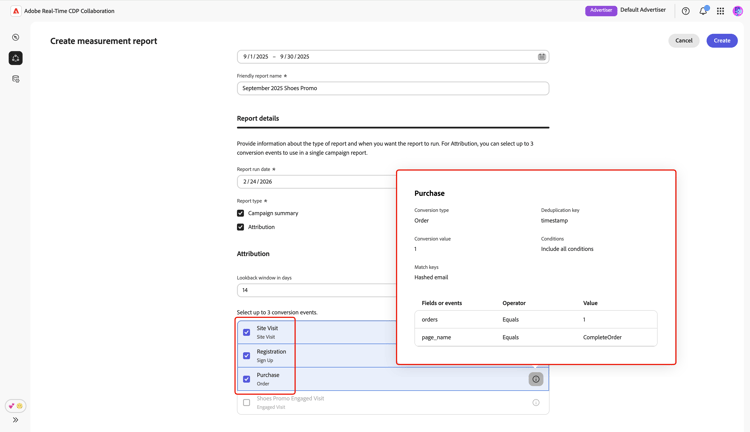
Task: Open the user profile avatar
Action: point(738,11)
